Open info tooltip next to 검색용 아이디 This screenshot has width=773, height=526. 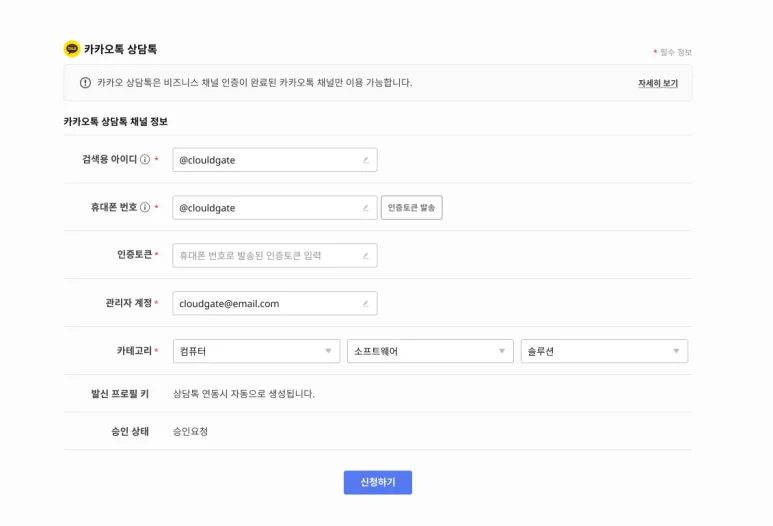(145, 159)
